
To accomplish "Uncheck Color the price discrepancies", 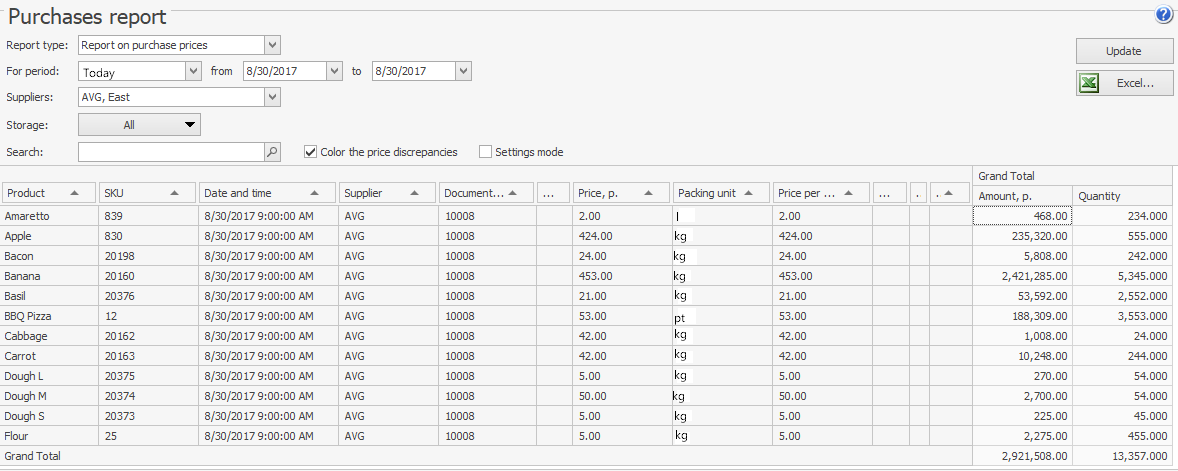I will [310, 152].
